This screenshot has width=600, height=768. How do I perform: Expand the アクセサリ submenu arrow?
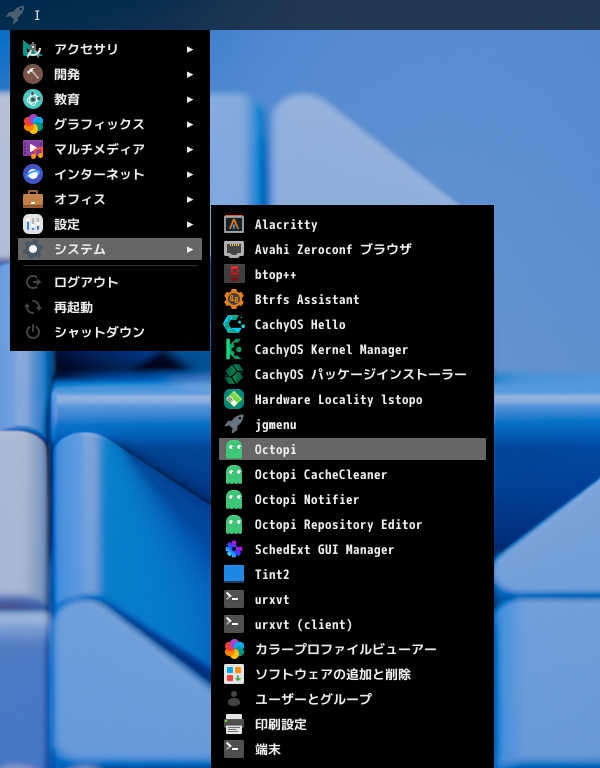(x=190, y=49)
